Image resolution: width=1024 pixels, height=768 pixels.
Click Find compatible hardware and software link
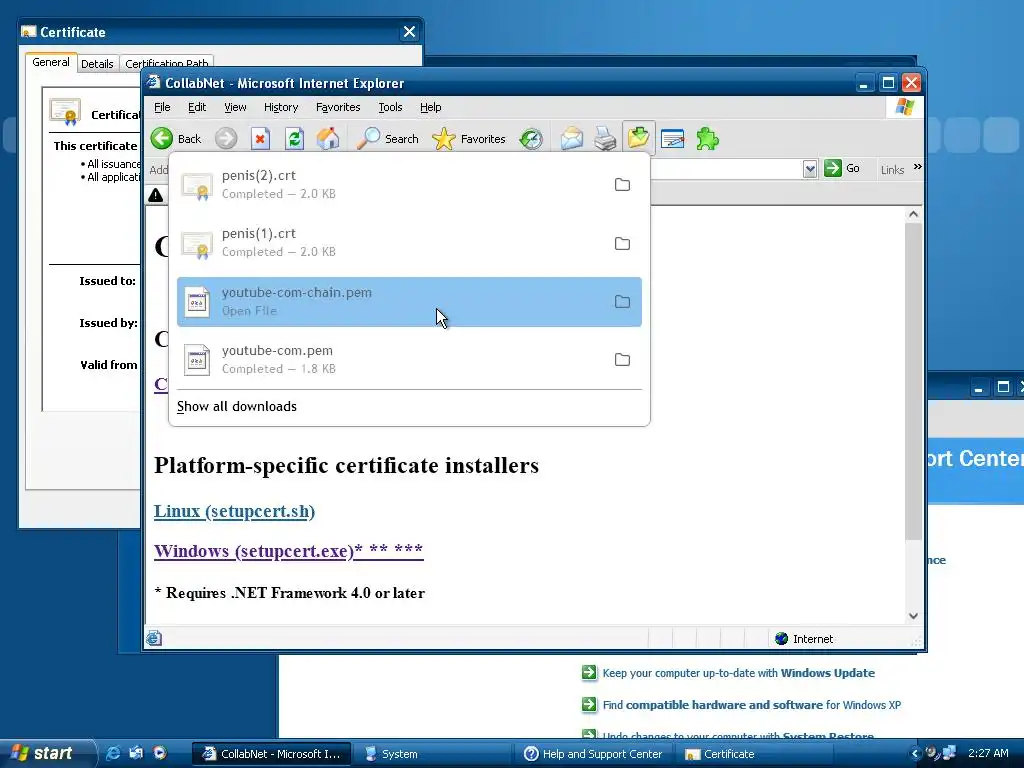click(752, 705)
